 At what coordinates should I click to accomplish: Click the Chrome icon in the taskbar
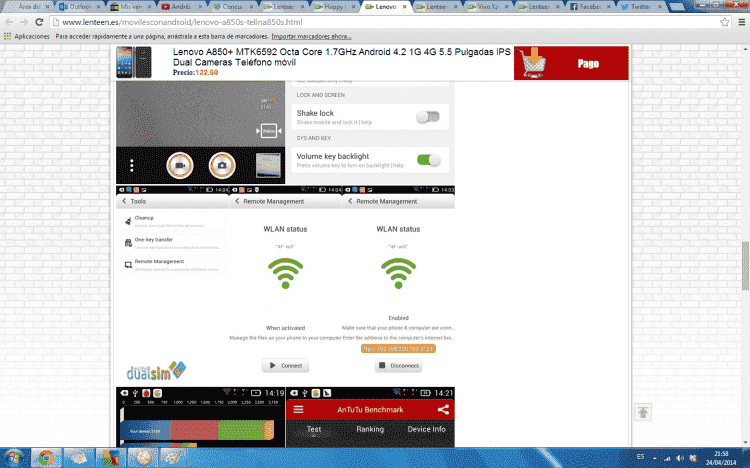(x=46, y=457)
